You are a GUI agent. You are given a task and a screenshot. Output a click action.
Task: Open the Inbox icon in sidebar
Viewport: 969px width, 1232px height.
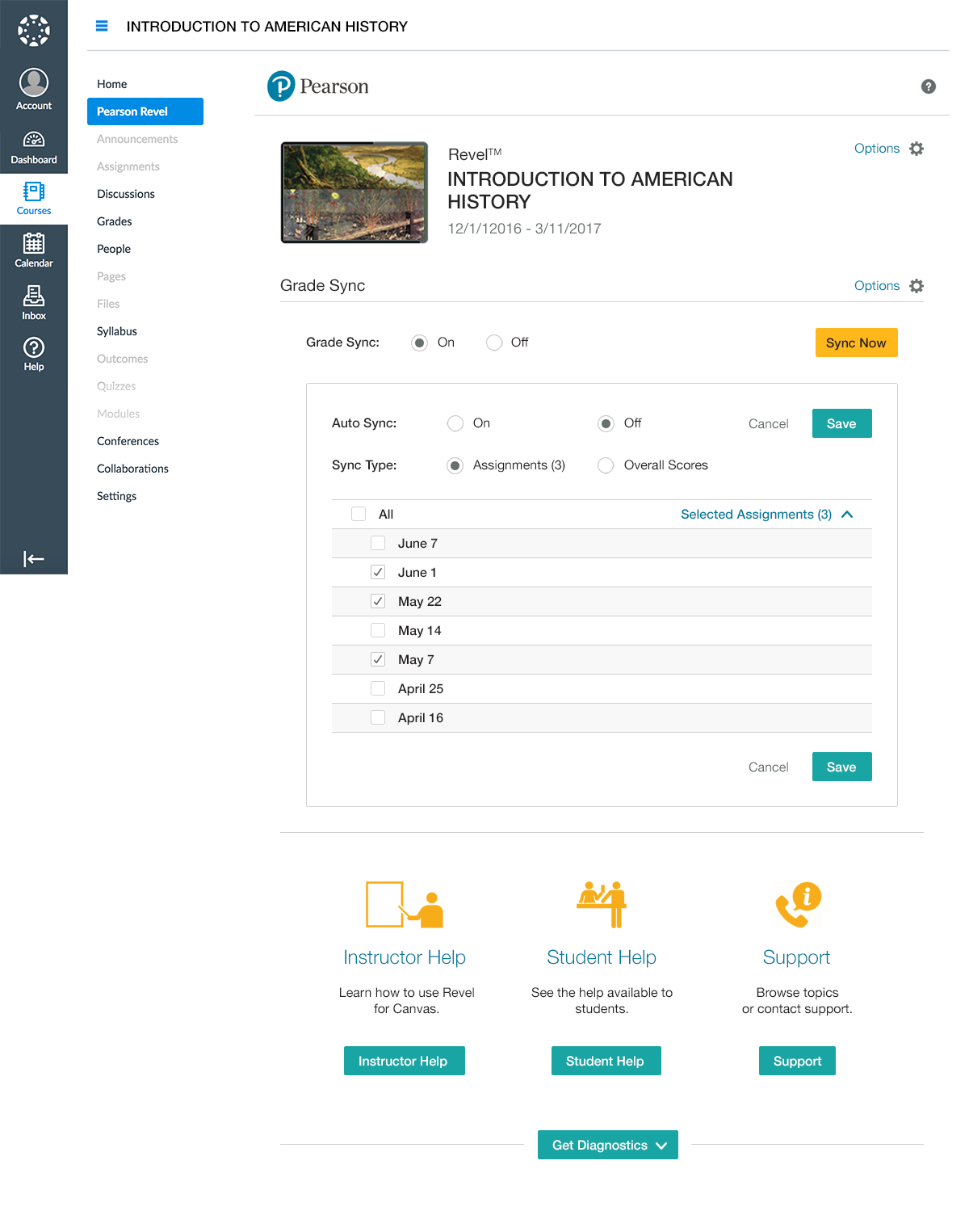click(34, 296)
